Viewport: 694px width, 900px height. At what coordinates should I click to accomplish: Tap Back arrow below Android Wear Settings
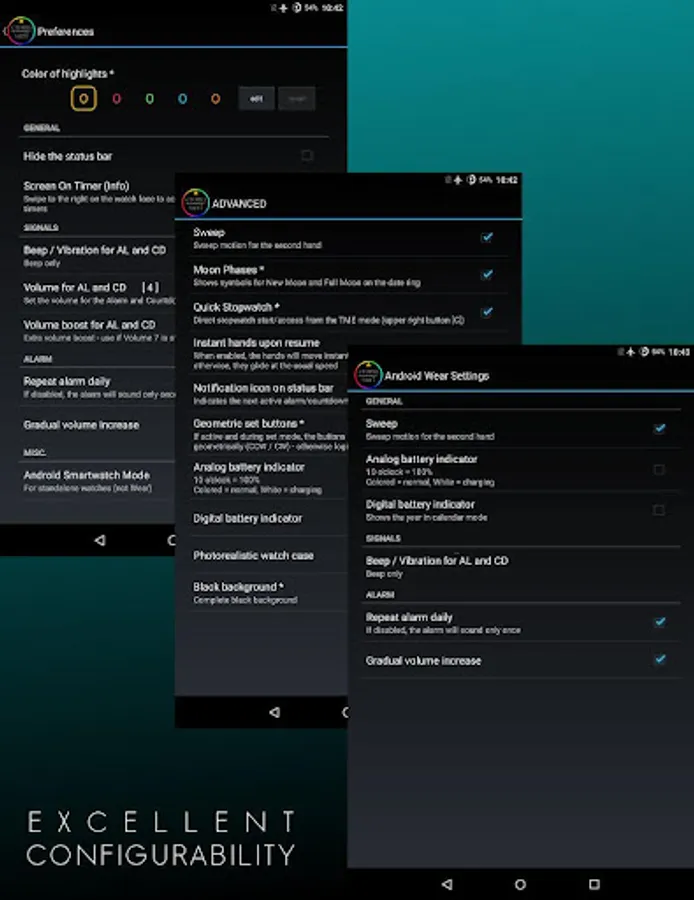pyautogui.click(x=447, y=884)
